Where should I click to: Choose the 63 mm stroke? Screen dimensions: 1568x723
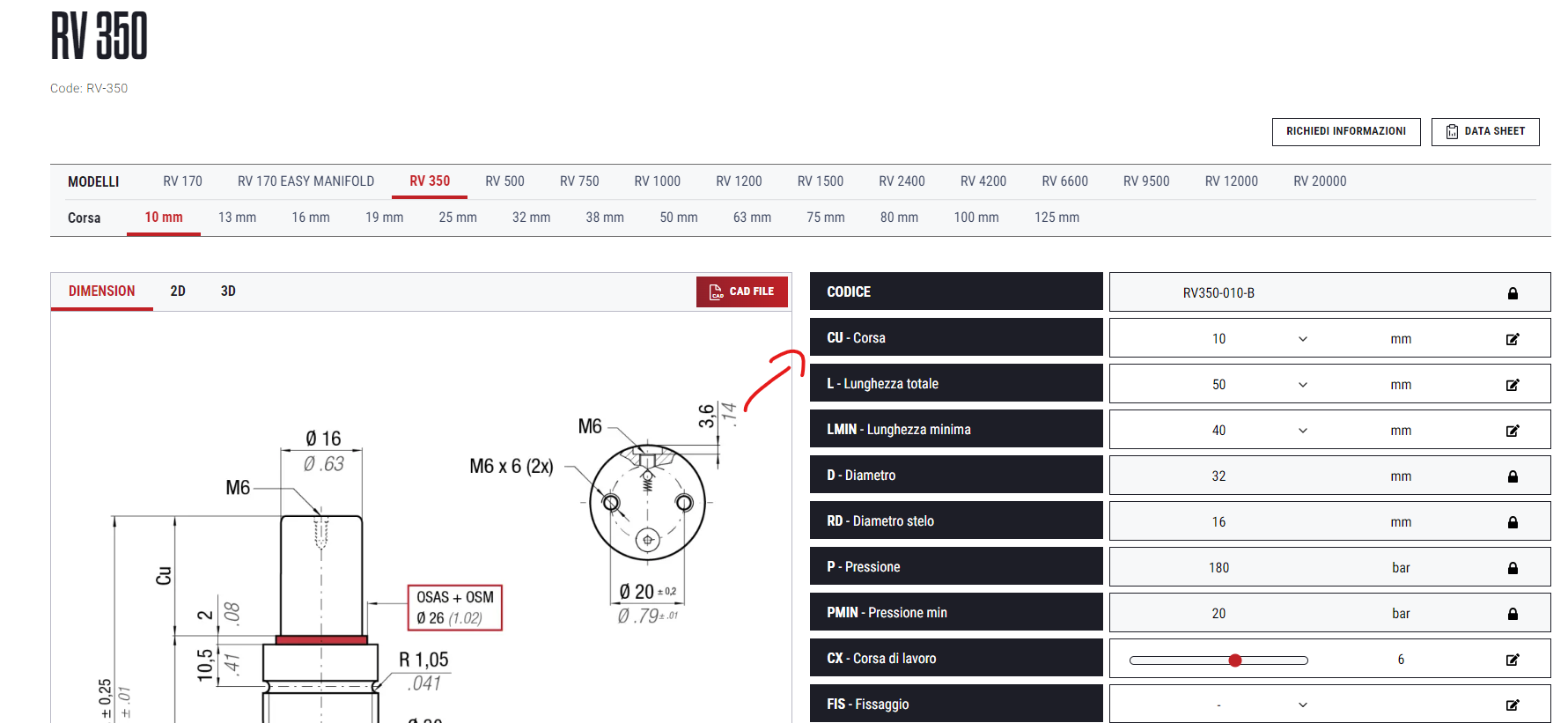coord(752,218)
